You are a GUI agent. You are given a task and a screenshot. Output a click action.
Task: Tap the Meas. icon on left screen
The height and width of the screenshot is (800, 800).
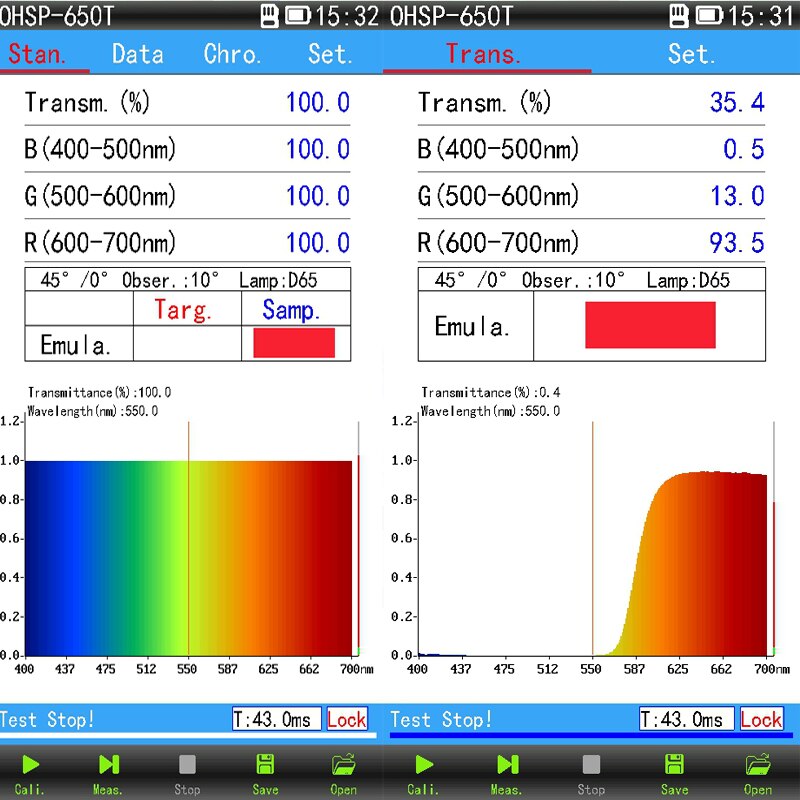[109, 764]
